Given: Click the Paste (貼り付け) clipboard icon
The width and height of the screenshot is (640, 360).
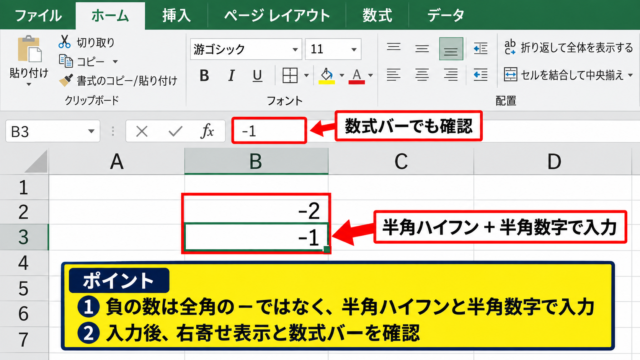Looking at the screenshot, I should [29, 49].
